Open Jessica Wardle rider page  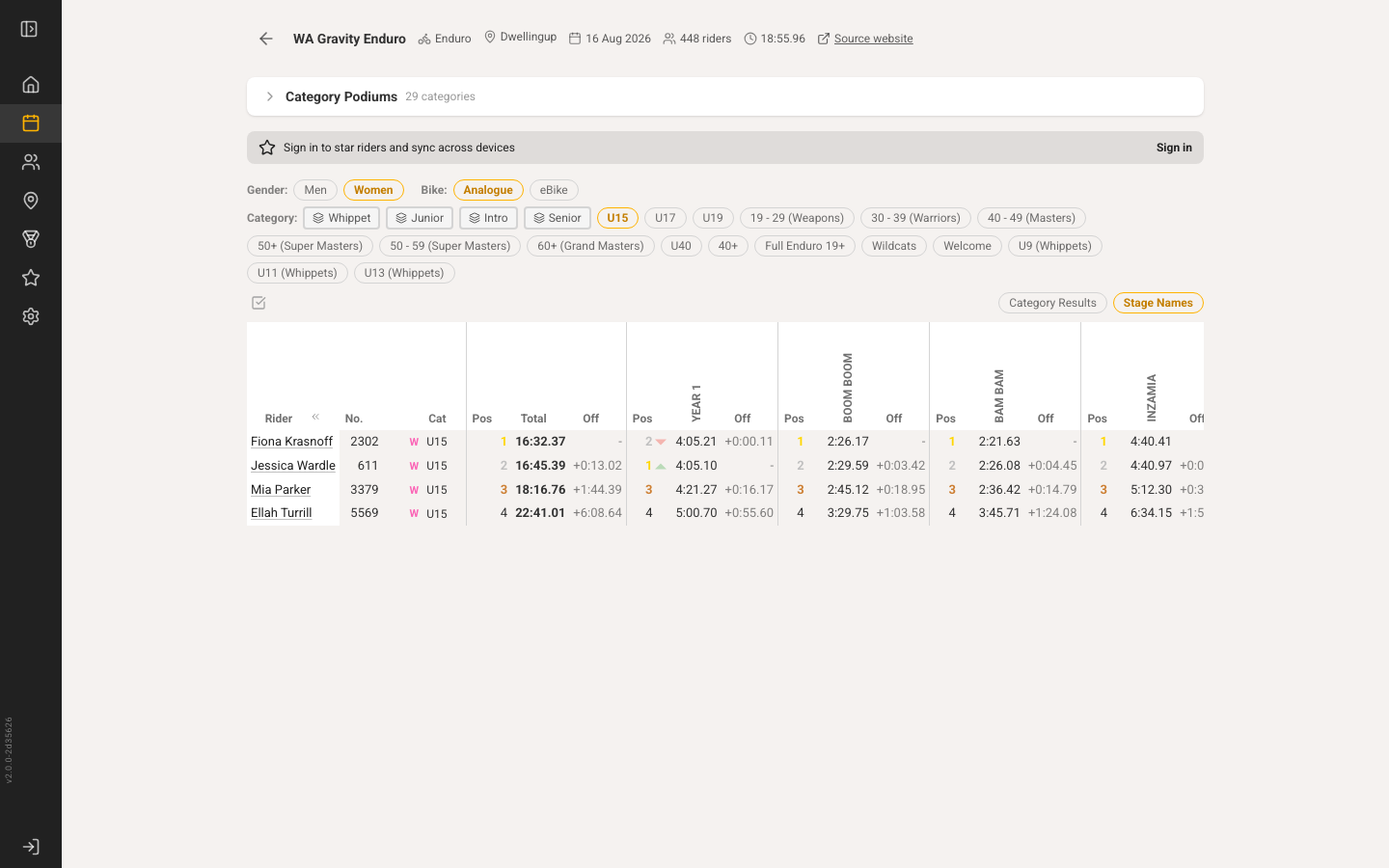[293, 466]
